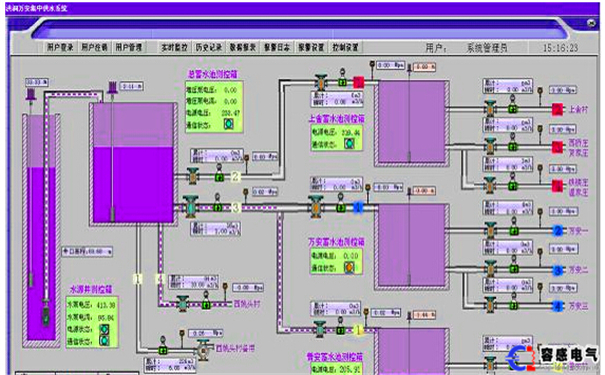Open the 用户登录 user login button
Image resolution: width=605 pixels, height=375 pixels.
click(x=60, y=47)
